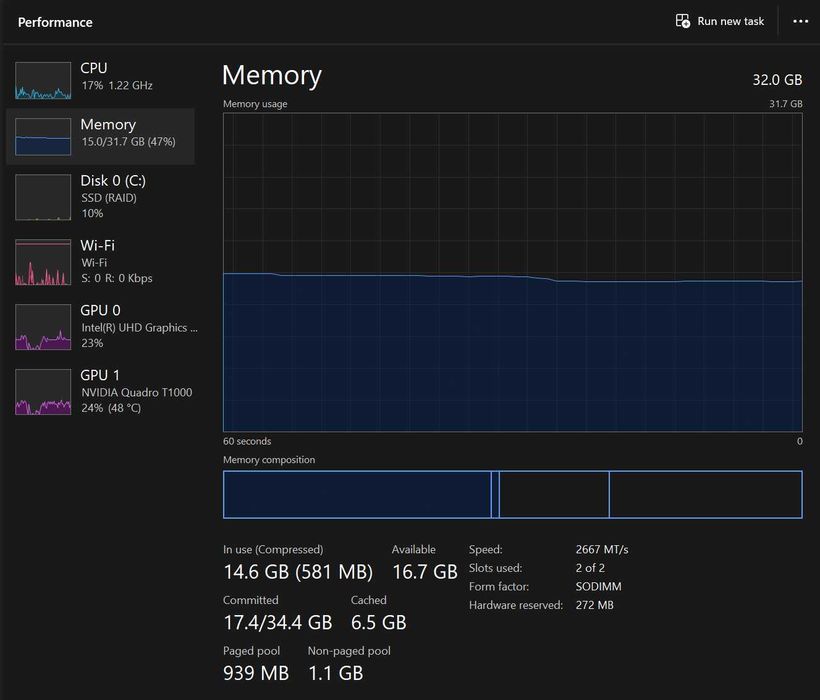Click the 1.1 GB non-paged pool value
Screen dimensions: 820x700
[x=335, y=673]
